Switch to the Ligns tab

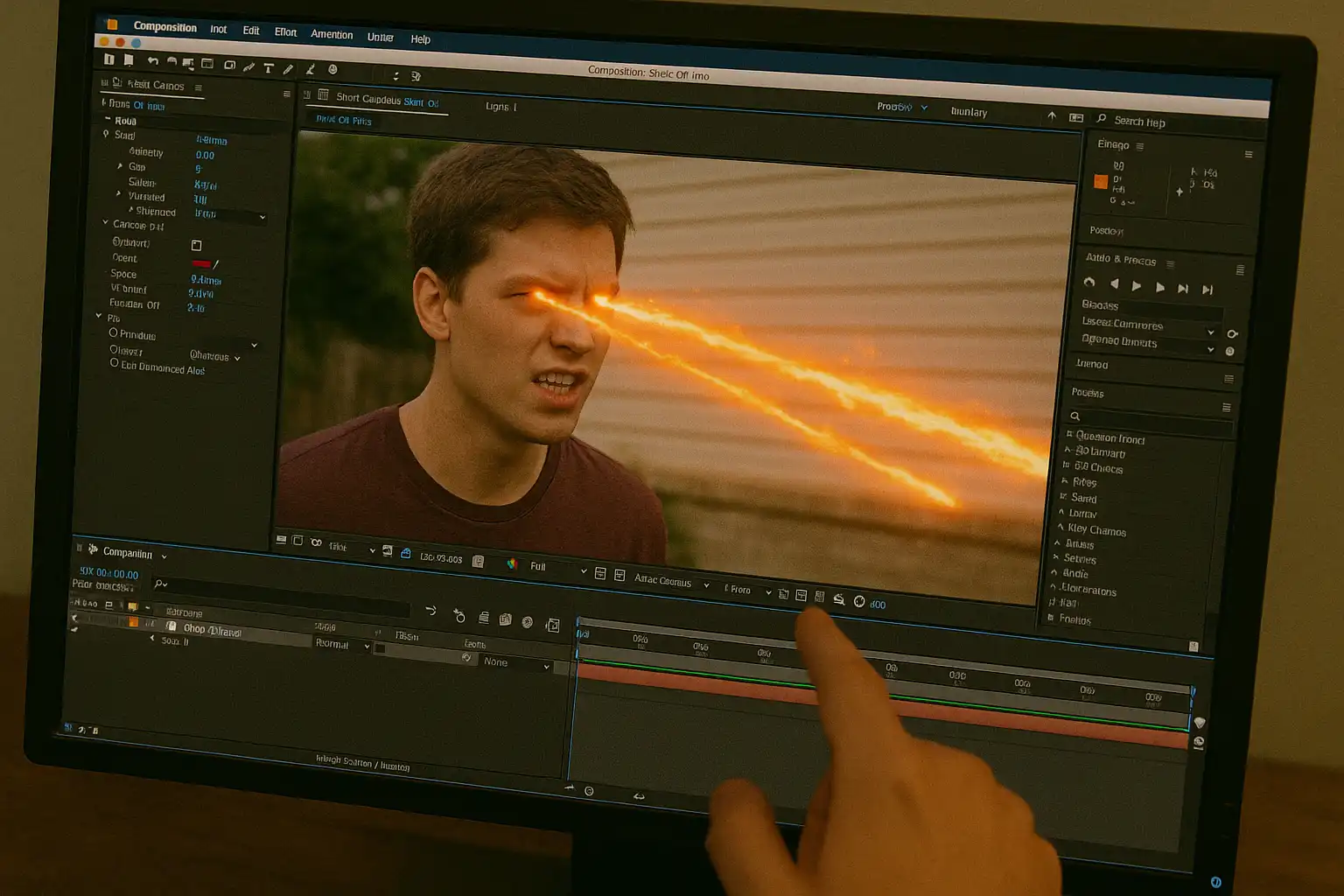point(500,107)
